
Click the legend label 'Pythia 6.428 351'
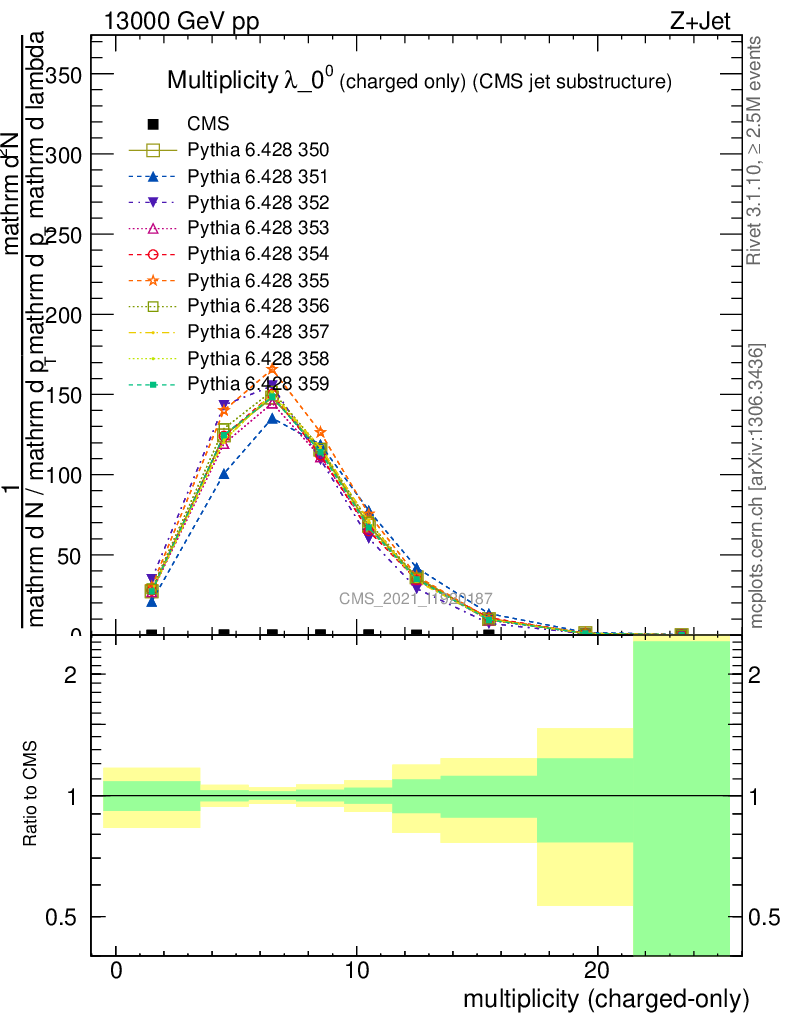click(258, 177)
